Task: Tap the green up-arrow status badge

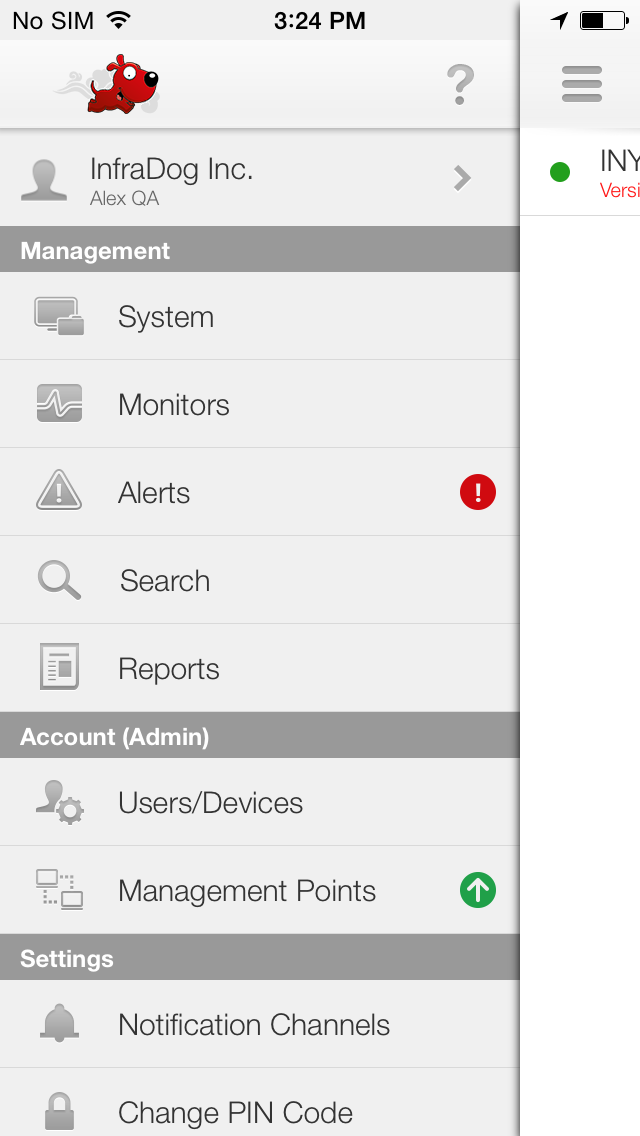Action: (x=478, y=890)
